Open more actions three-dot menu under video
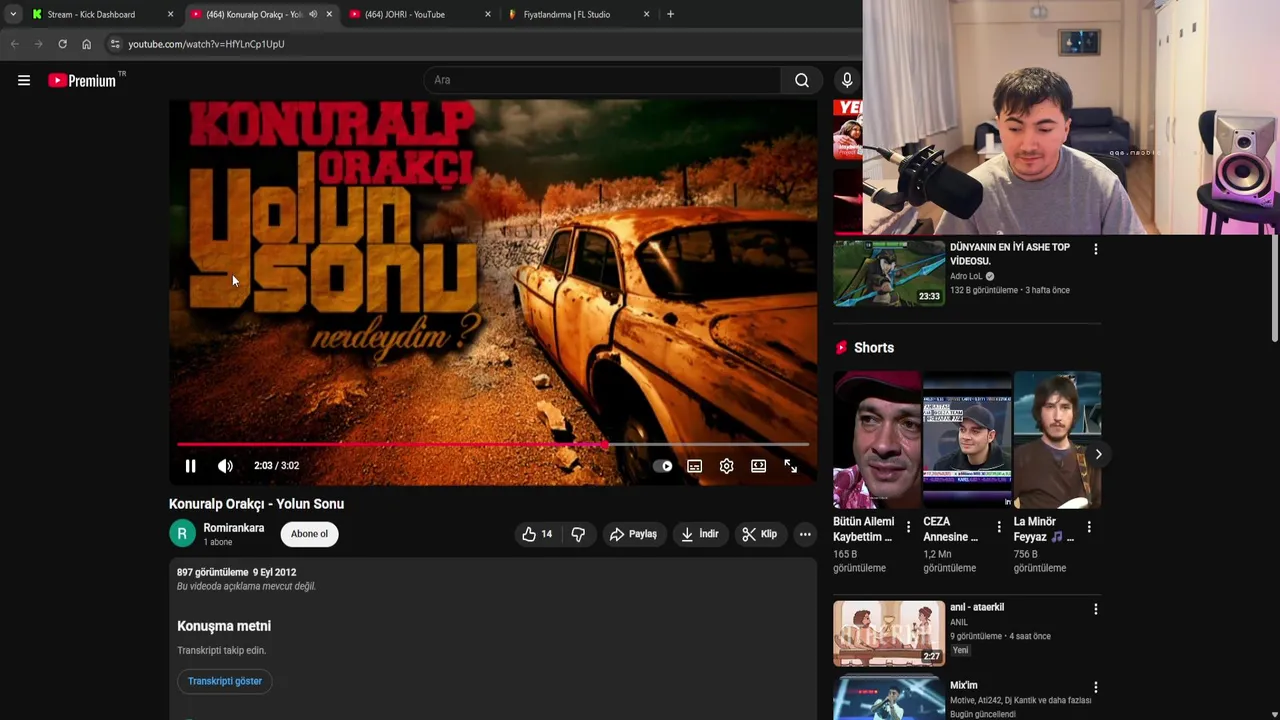1280x720 pixels. coord(805,534)
